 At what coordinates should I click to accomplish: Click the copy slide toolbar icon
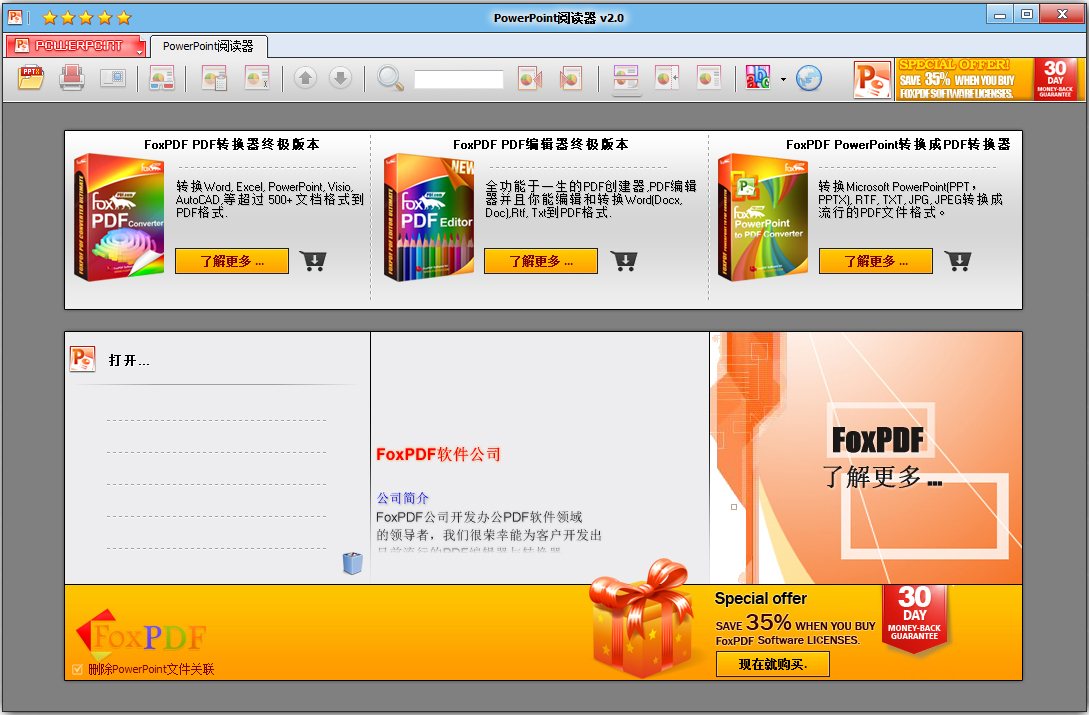tap(215, 78)
